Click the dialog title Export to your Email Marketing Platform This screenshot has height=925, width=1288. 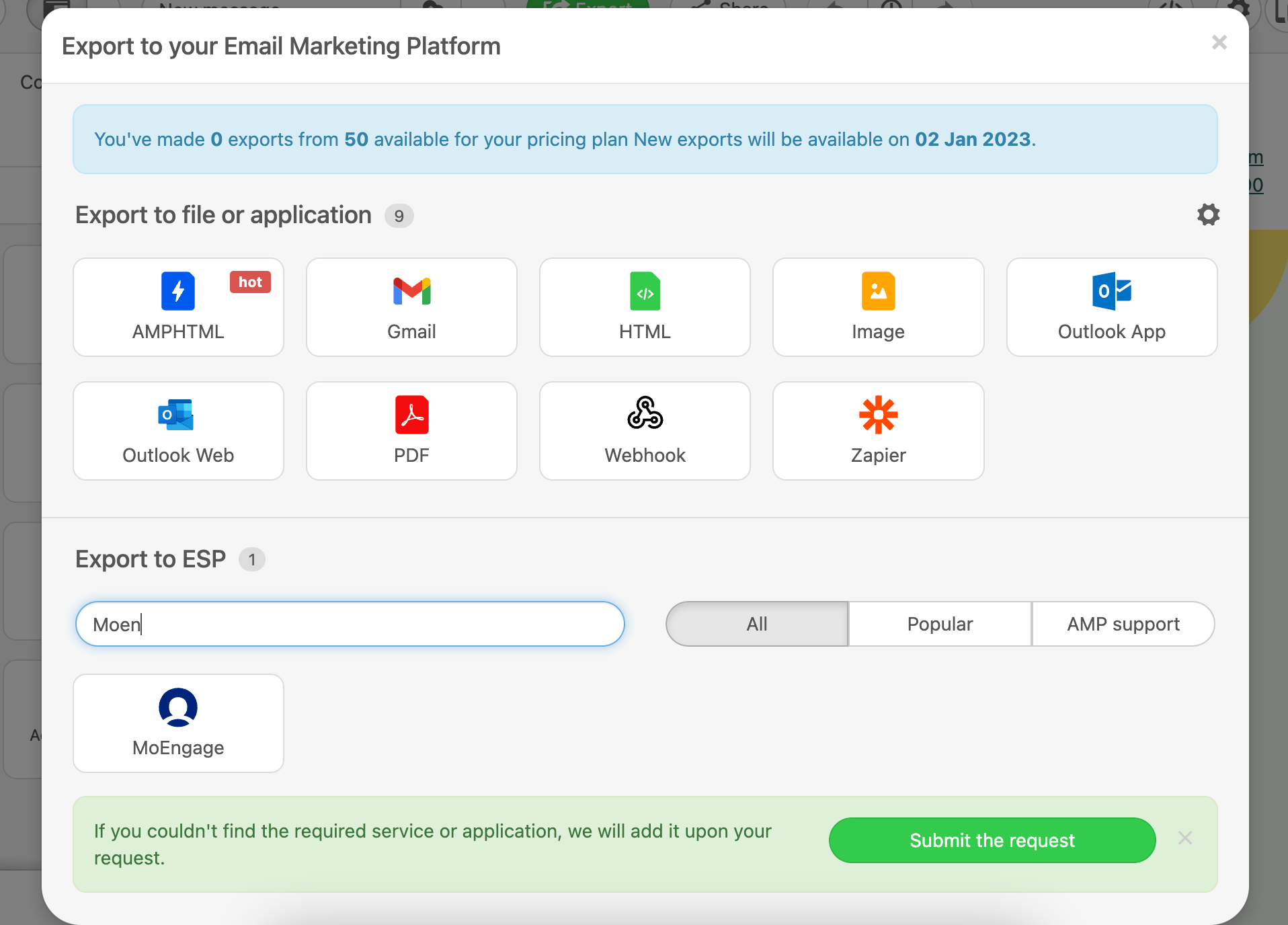[x=281, y=46]
